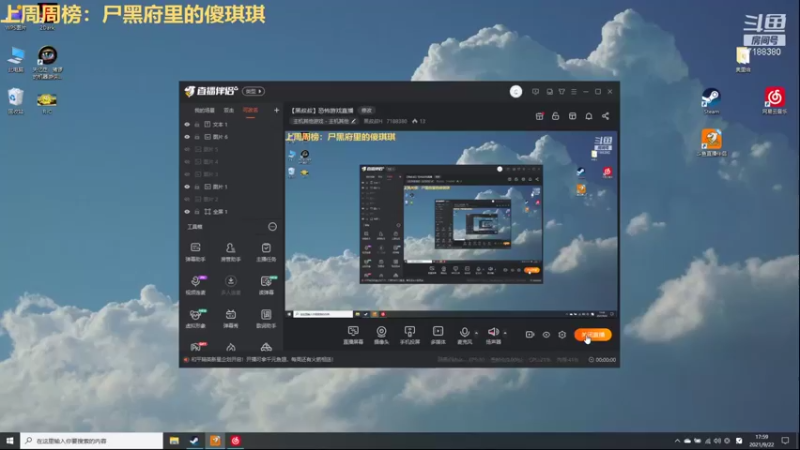
Task: Open File Explorer from the taskbar
Action: (x=174, y=441)
